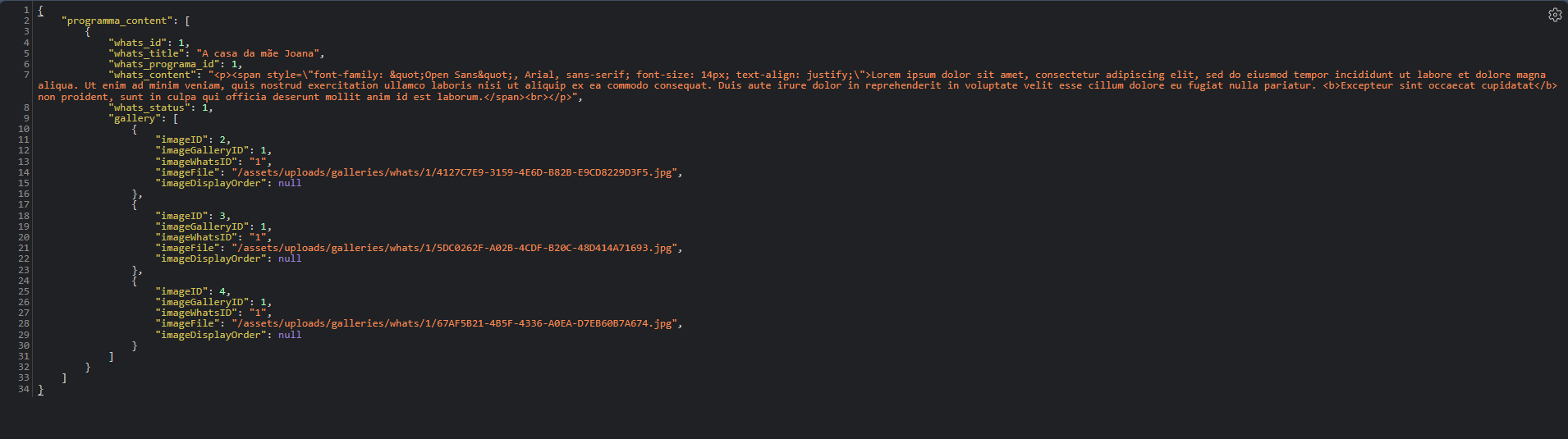Image resolution: width=1568 pixels, height=439 pixels.
Task: Click the "gallery" array key
Action: coord(138,118)
